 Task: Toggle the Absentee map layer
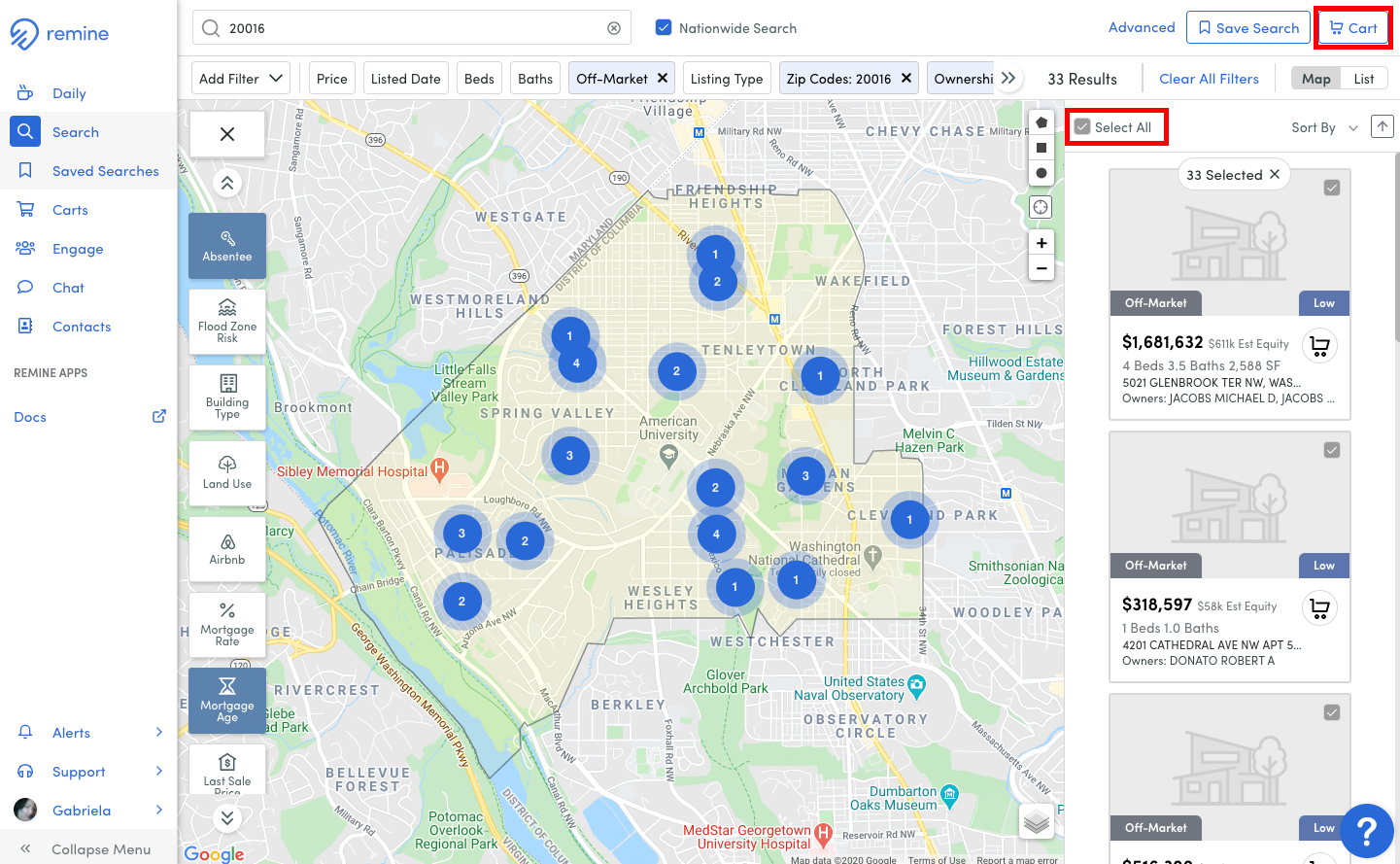[x=227, y=246]
